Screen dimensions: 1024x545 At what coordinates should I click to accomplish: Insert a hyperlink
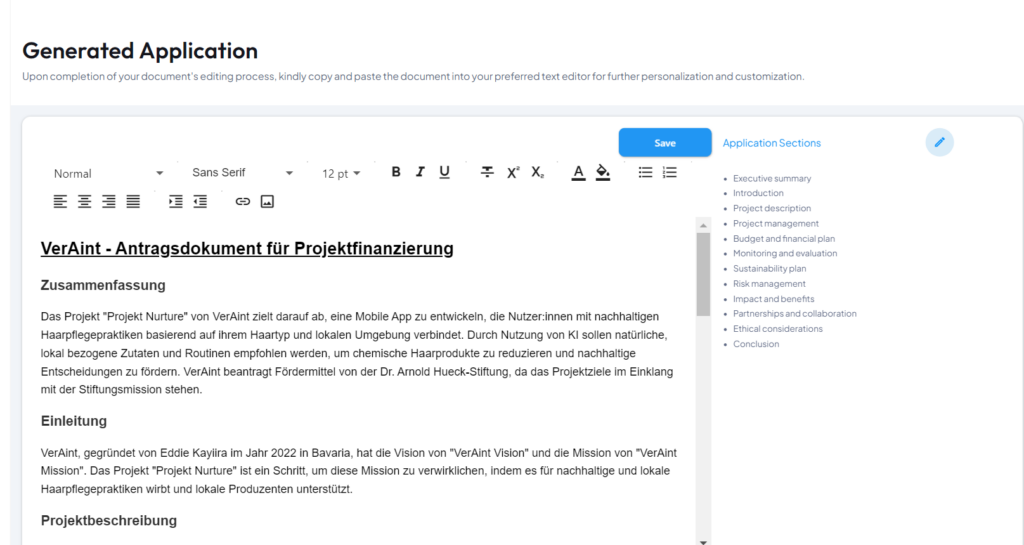(x=242, y=201)
